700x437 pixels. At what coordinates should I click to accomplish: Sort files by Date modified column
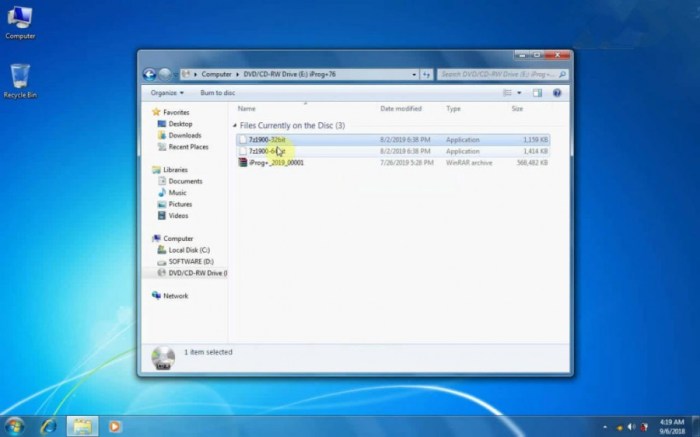pos(401,108)
